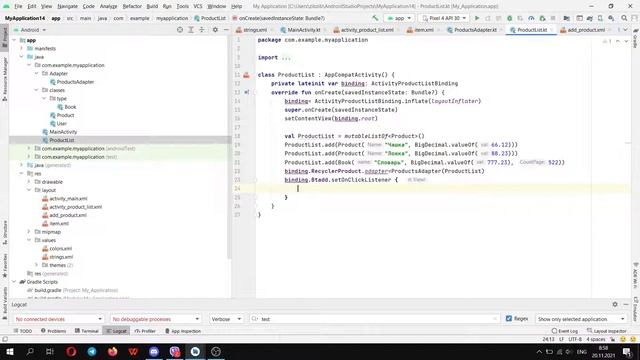
Task: Open Search Everywhere magnifier in toolbar
Action: (624, 18)
